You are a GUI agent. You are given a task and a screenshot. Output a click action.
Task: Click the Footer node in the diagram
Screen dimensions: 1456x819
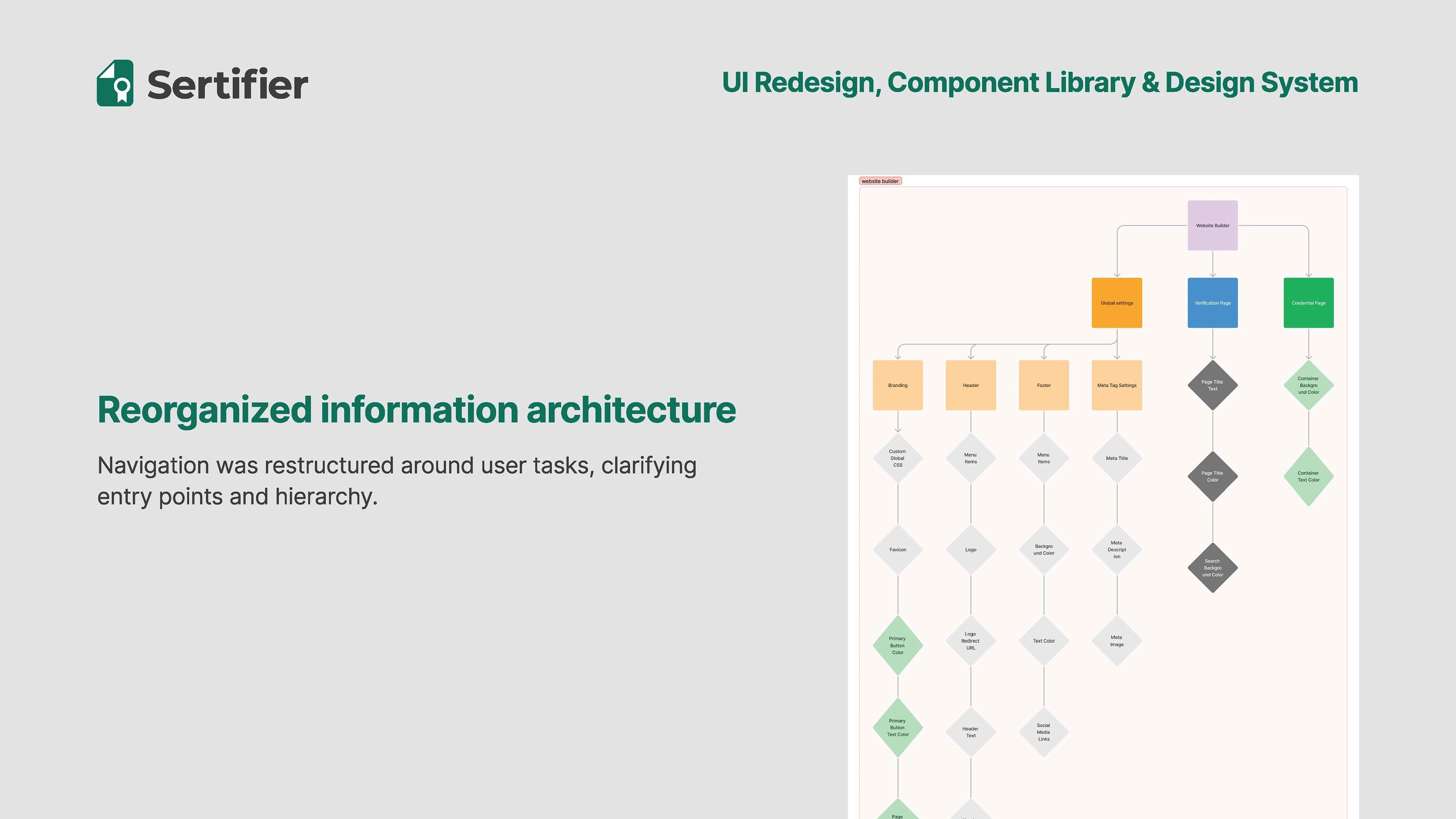pos(1043,386)
